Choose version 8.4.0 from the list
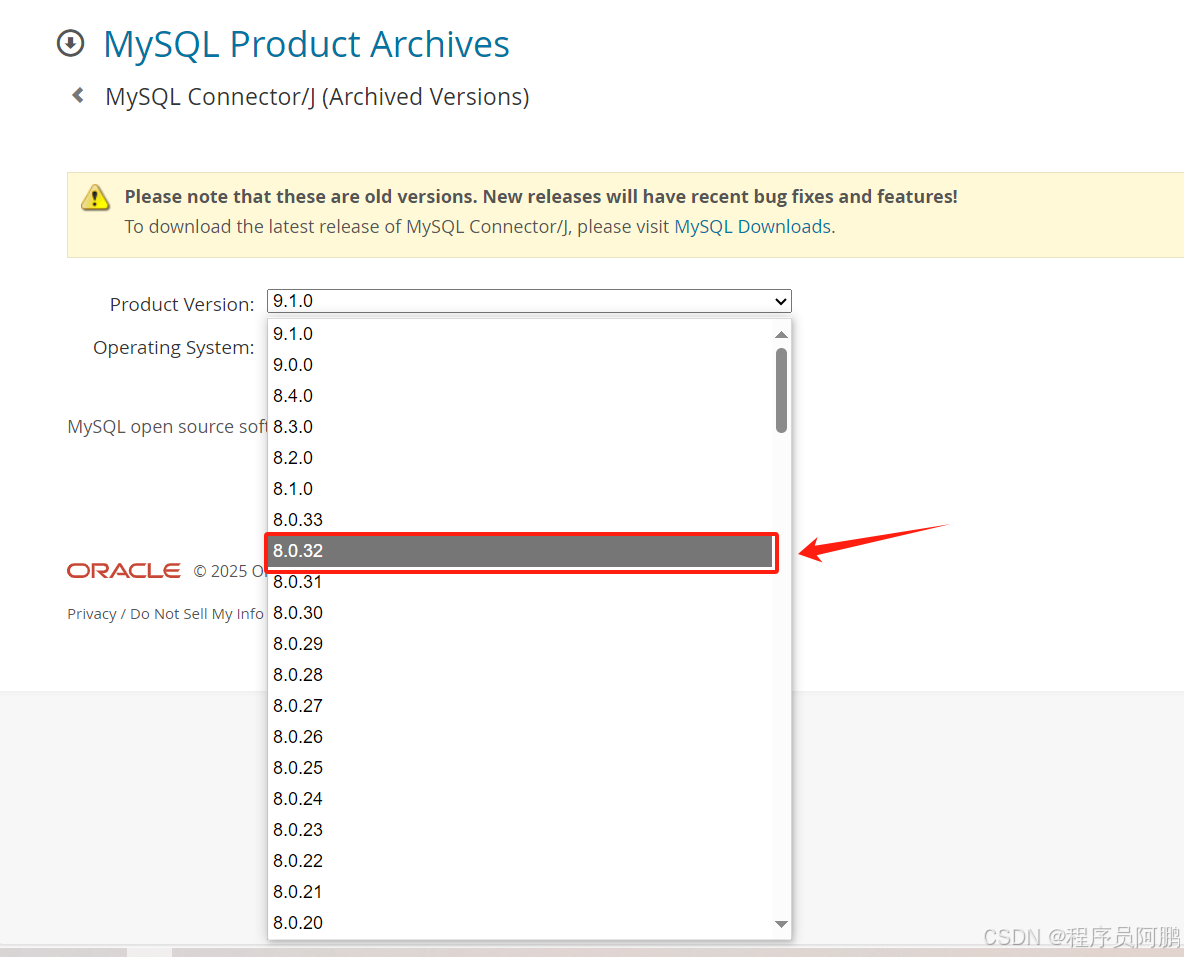The height and width of the screenshot is (957, 1184). (x=521, y=396)
